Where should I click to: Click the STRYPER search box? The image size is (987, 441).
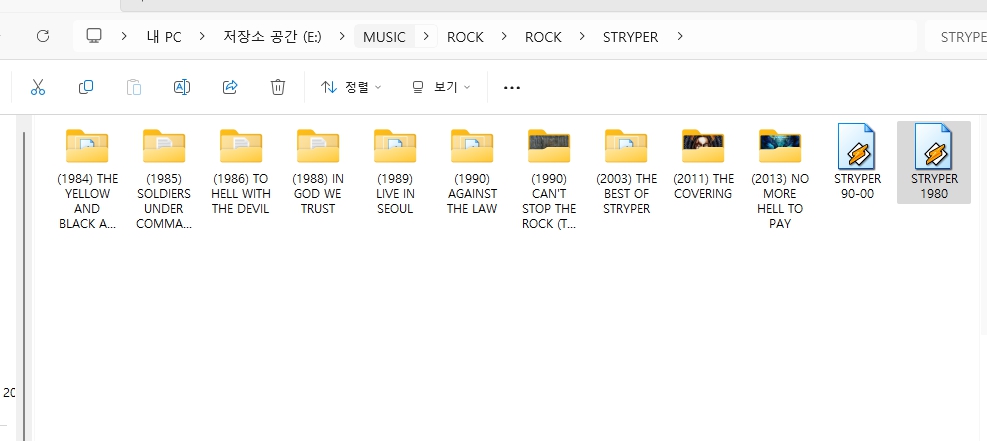coord(956,36)
